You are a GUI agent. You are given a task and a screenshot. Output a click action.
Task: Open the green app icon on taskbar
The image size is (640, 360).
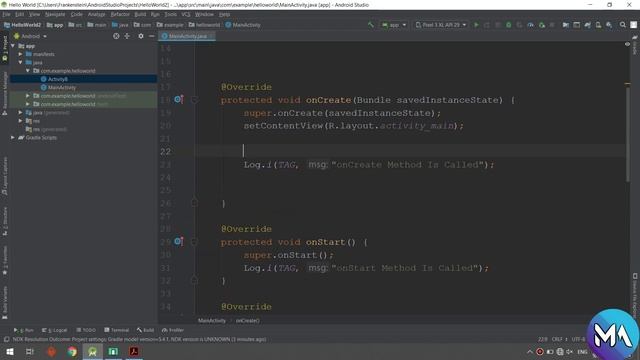coord(113,351)
